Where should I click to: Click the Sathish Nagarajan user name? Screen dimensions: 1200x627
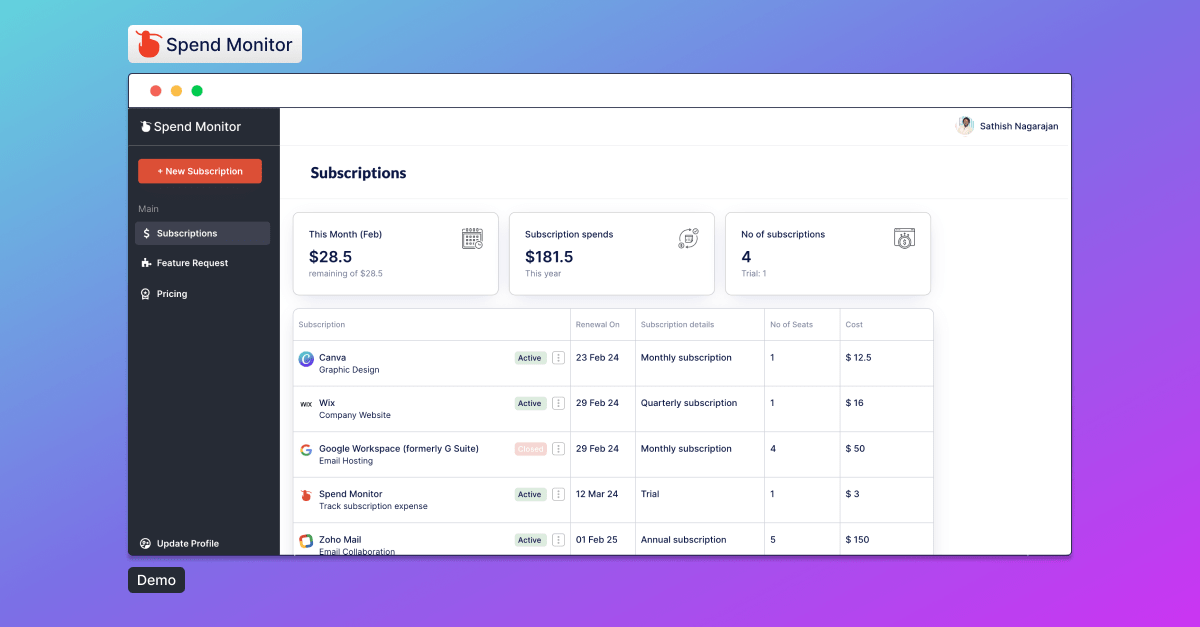coord(1019,127)
